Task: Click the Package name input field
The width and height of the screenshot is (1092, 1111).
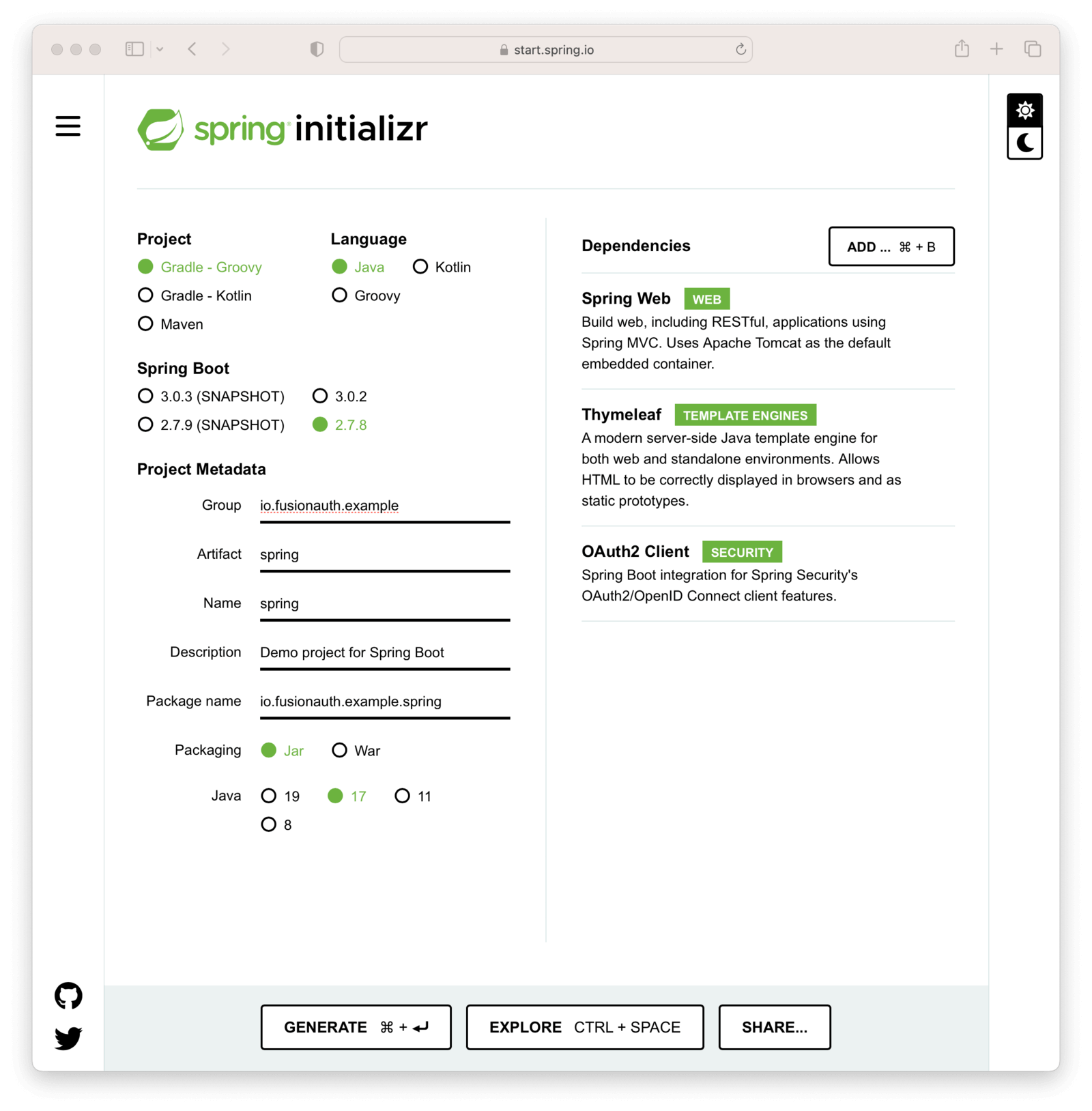Action: (x=385, y=702)
